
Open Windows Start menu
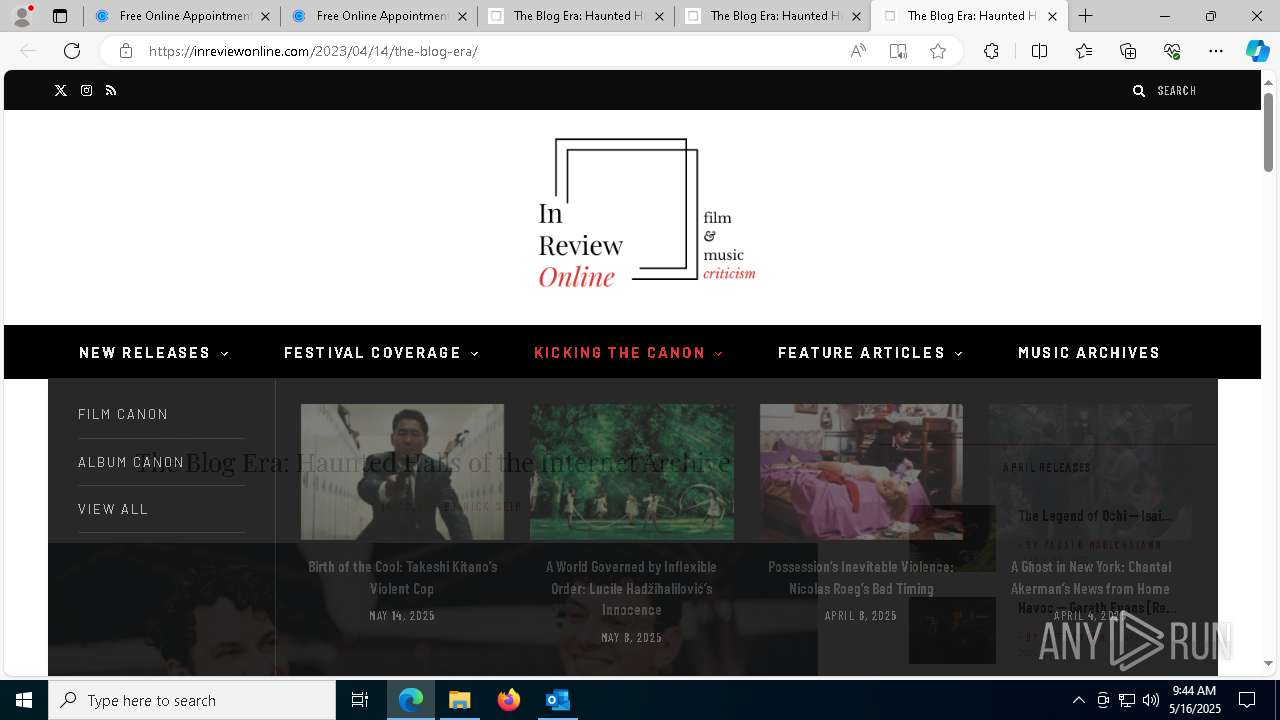tap(24, 700)
